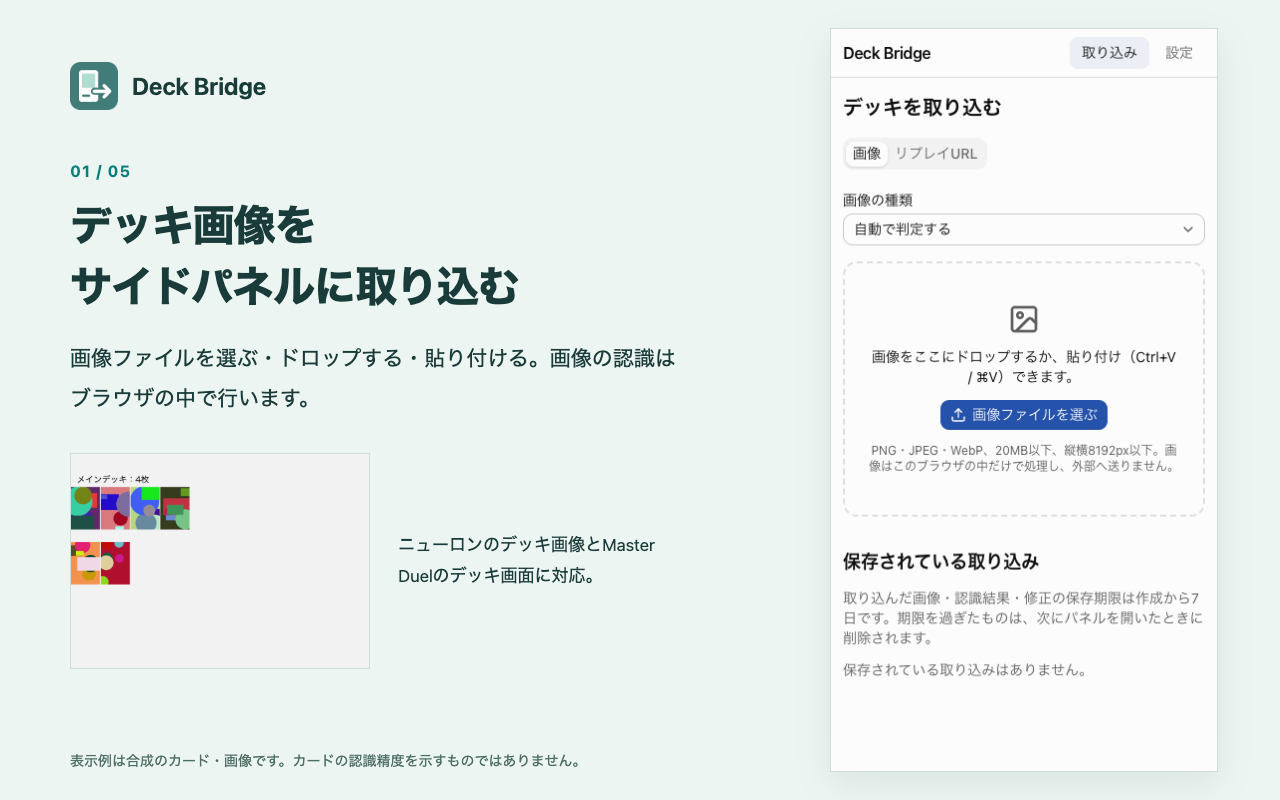The image size is (1280, 800).
Task: Click the 'デッキを取り込む' heading
Action: click(922, 107)
